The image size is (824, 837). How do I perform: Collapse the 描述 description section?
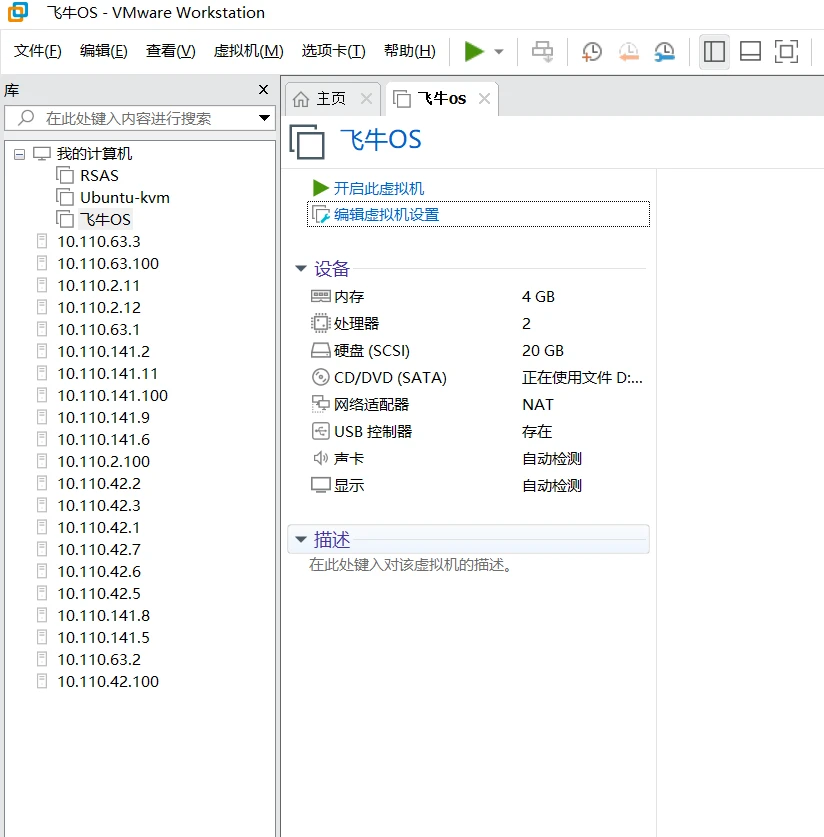coord(301,540)
